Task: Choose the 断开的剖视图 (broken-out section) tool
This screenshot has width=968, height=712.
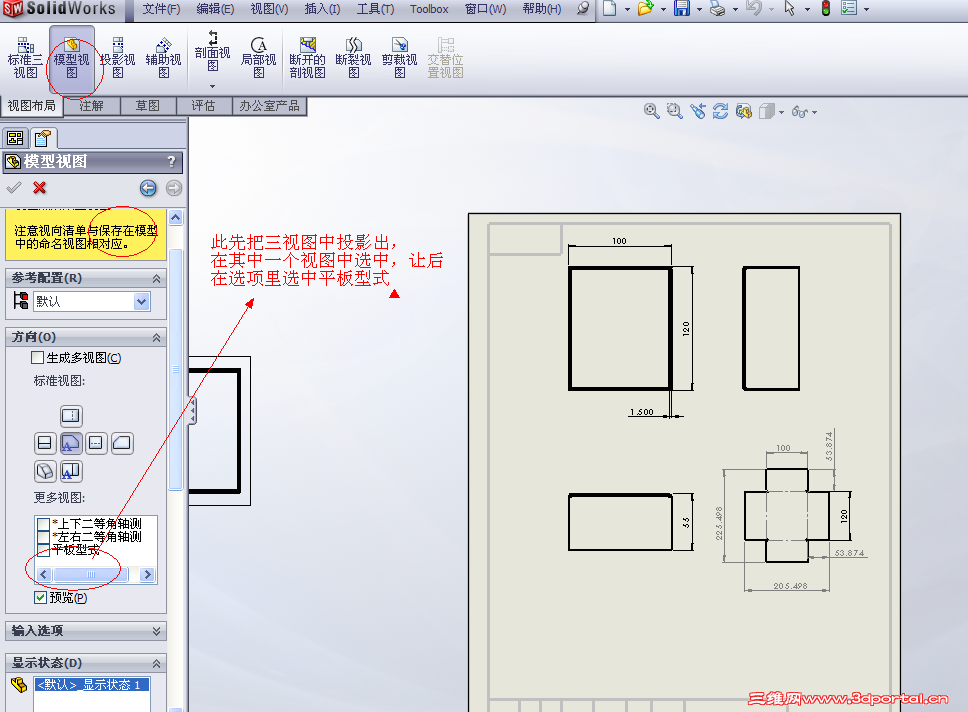Action: (x=307, y=57)
